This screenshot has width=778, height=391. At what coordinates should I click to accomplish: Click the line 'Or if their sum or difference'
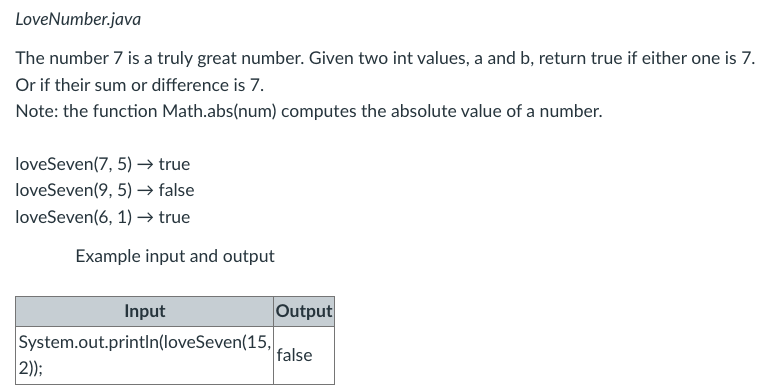[x=139, y=85]
